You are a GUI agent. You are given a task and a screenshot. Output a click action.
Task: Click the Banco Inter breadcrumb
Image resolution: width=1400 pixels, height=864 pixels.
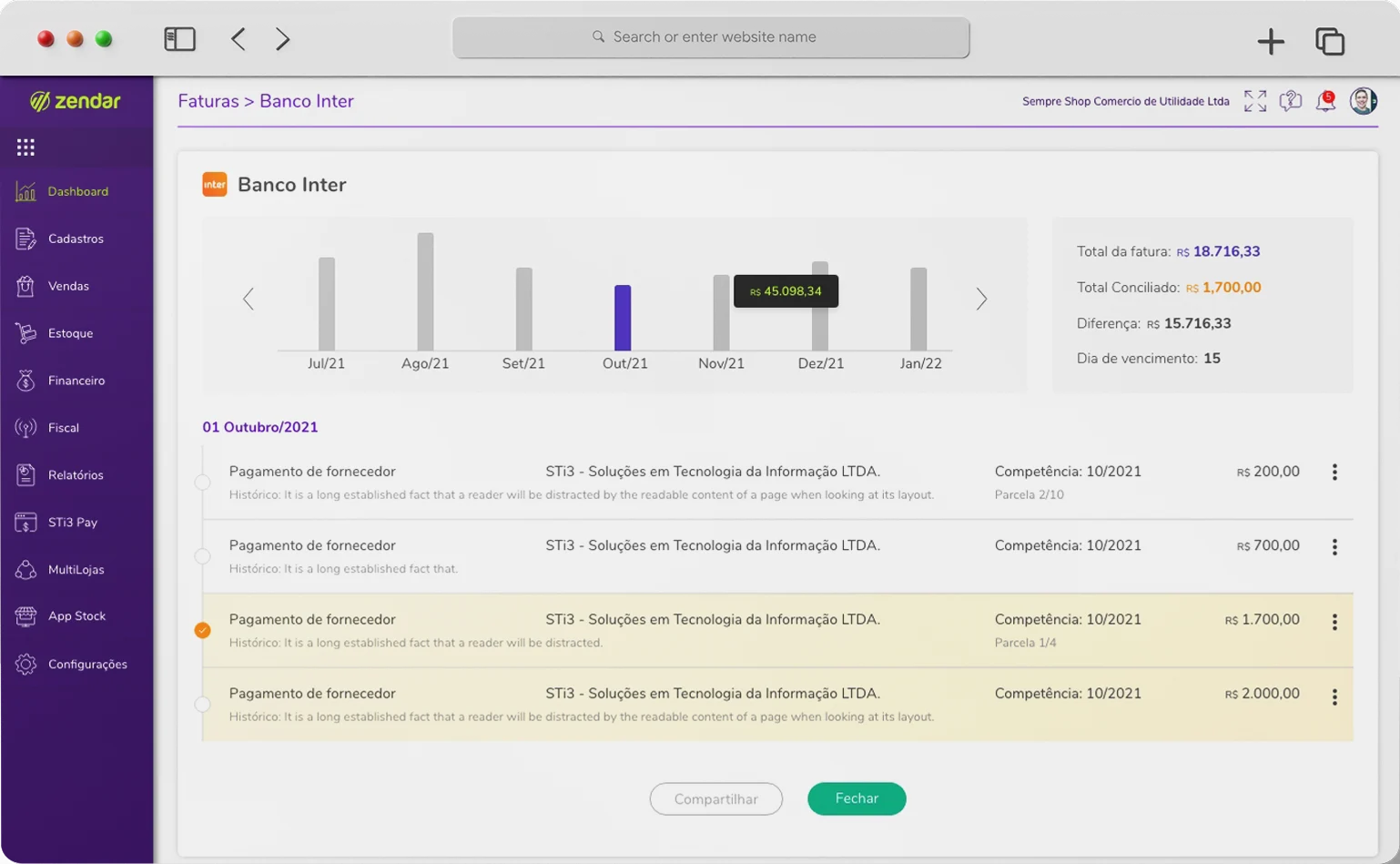tap(307, 101)
